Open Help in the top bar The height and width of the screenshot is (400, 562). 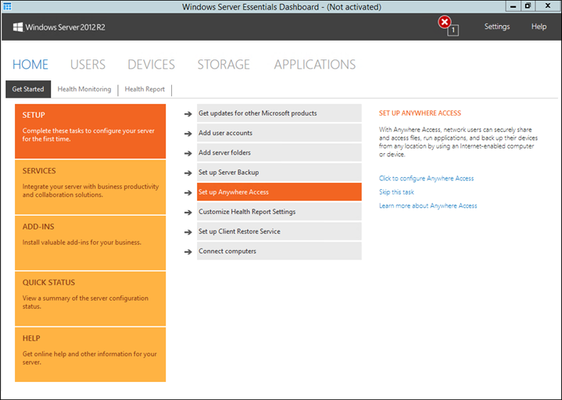point(539,27)
